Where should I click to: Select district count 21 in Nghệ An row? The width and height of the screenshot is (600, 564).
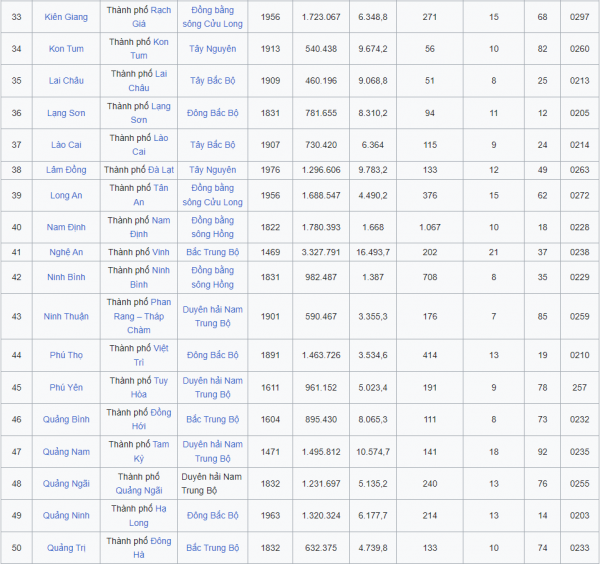494,252
